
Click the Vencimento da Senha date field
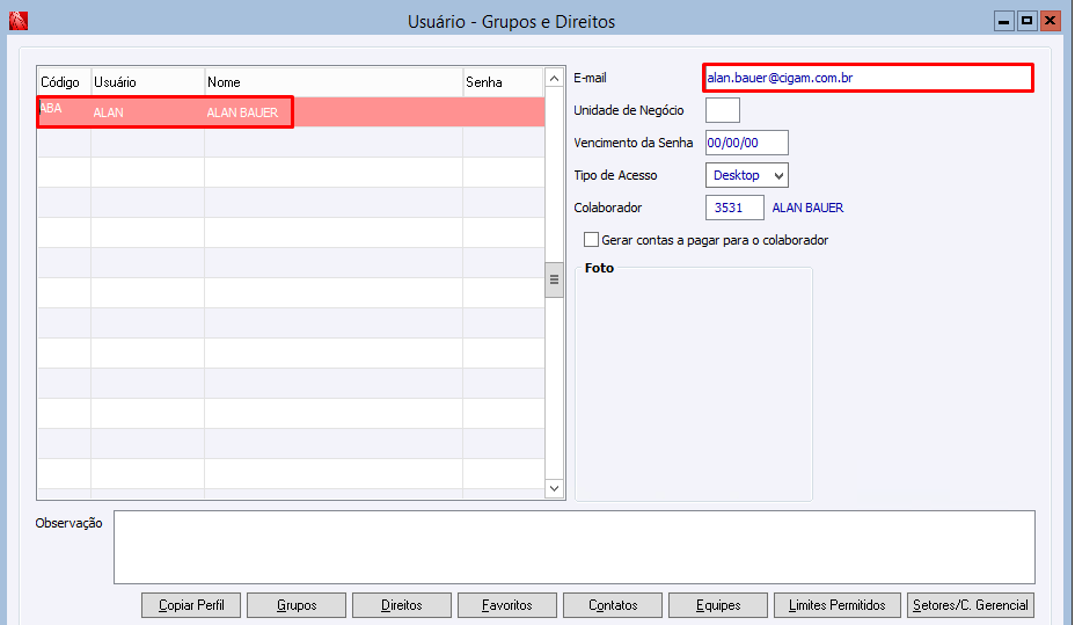click(x=747, y=142)
